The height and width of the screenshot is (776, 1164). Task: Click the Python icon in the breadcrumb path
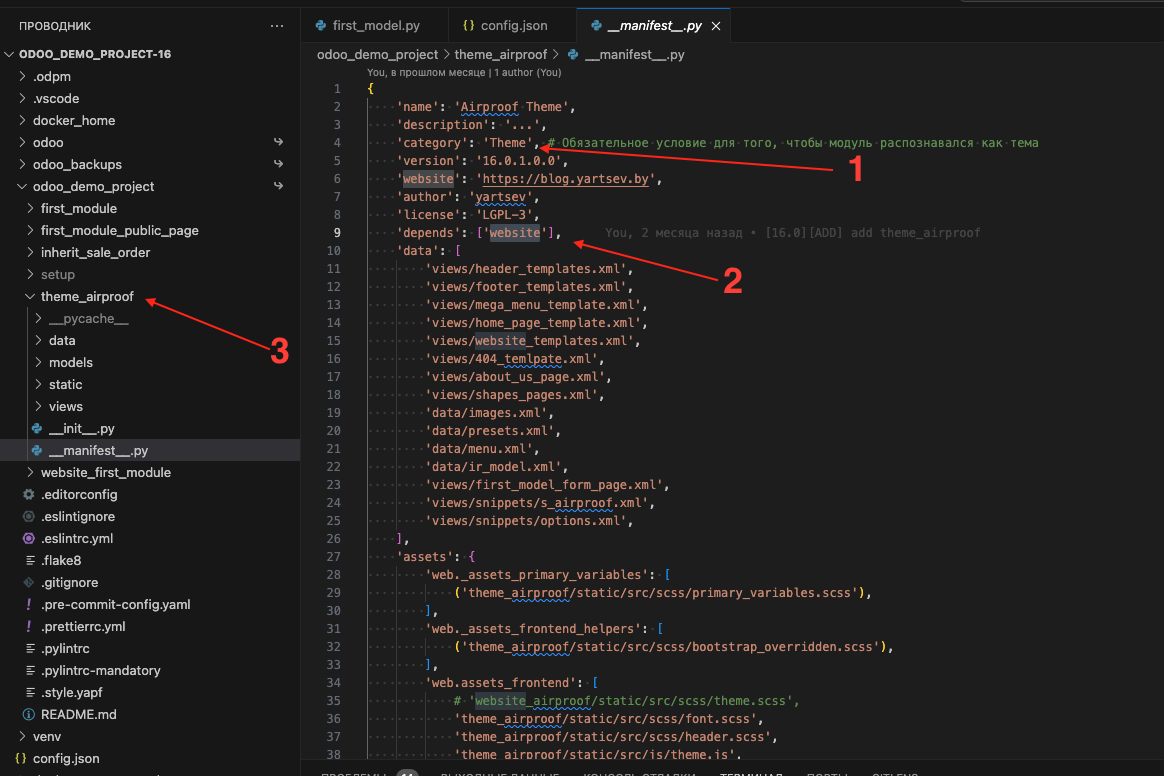coord(573,54)
